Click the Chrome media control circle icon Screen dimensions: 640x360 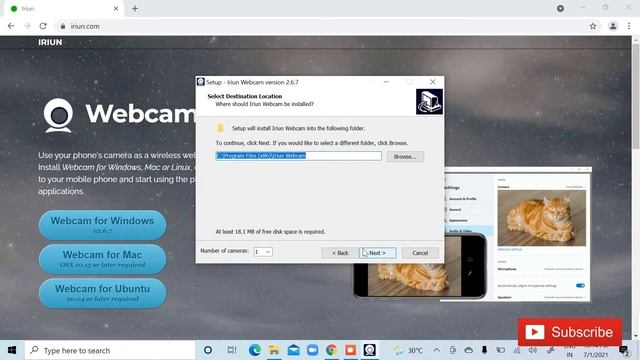pyautogui.click(x=560, y=8)
